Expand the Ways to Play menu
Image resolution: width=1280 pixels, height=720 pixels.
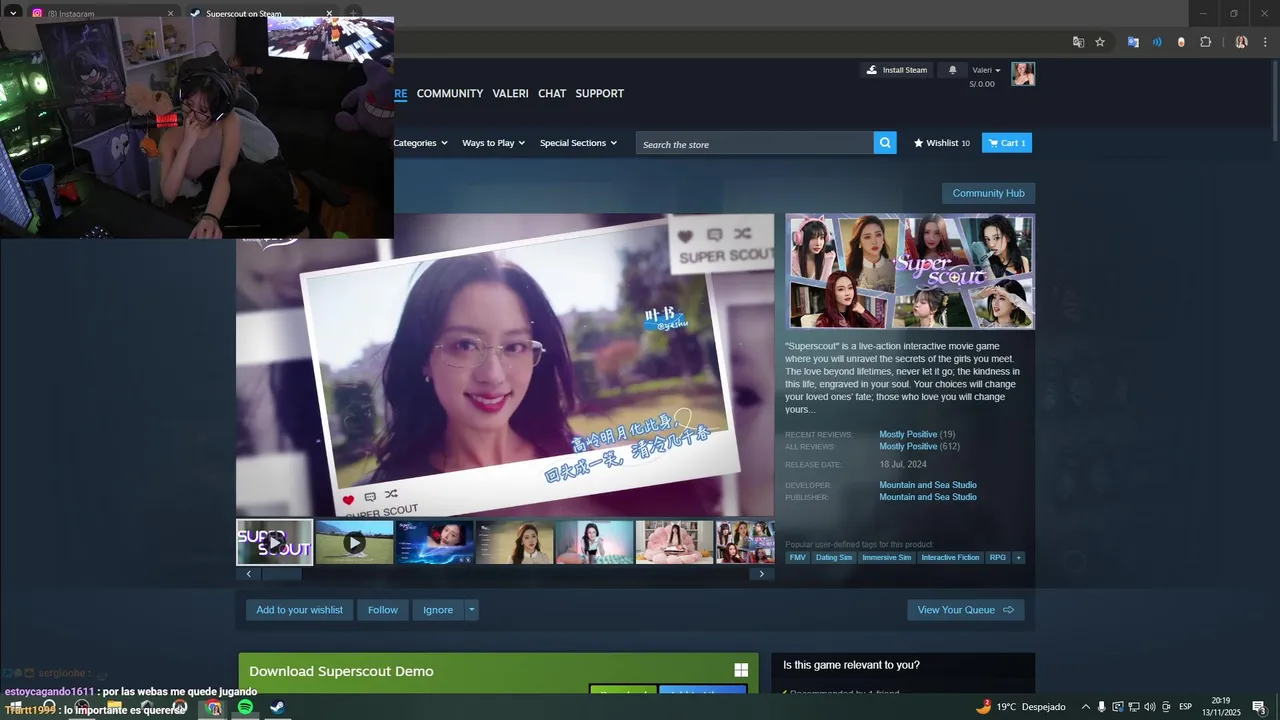point(493,143)
